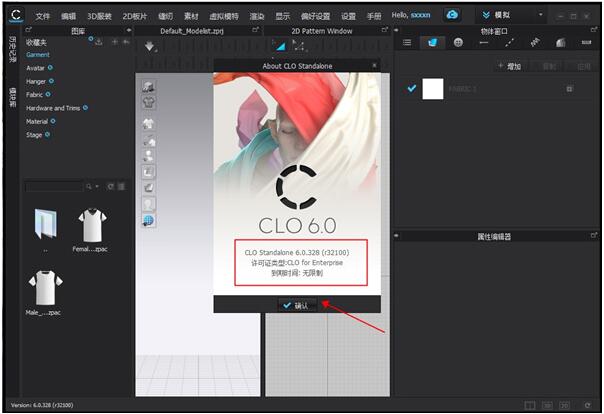Toggle the checkmark next to FABRIC 1
Viewport: 604px width, 414px height.
click(x=411, y=89)
